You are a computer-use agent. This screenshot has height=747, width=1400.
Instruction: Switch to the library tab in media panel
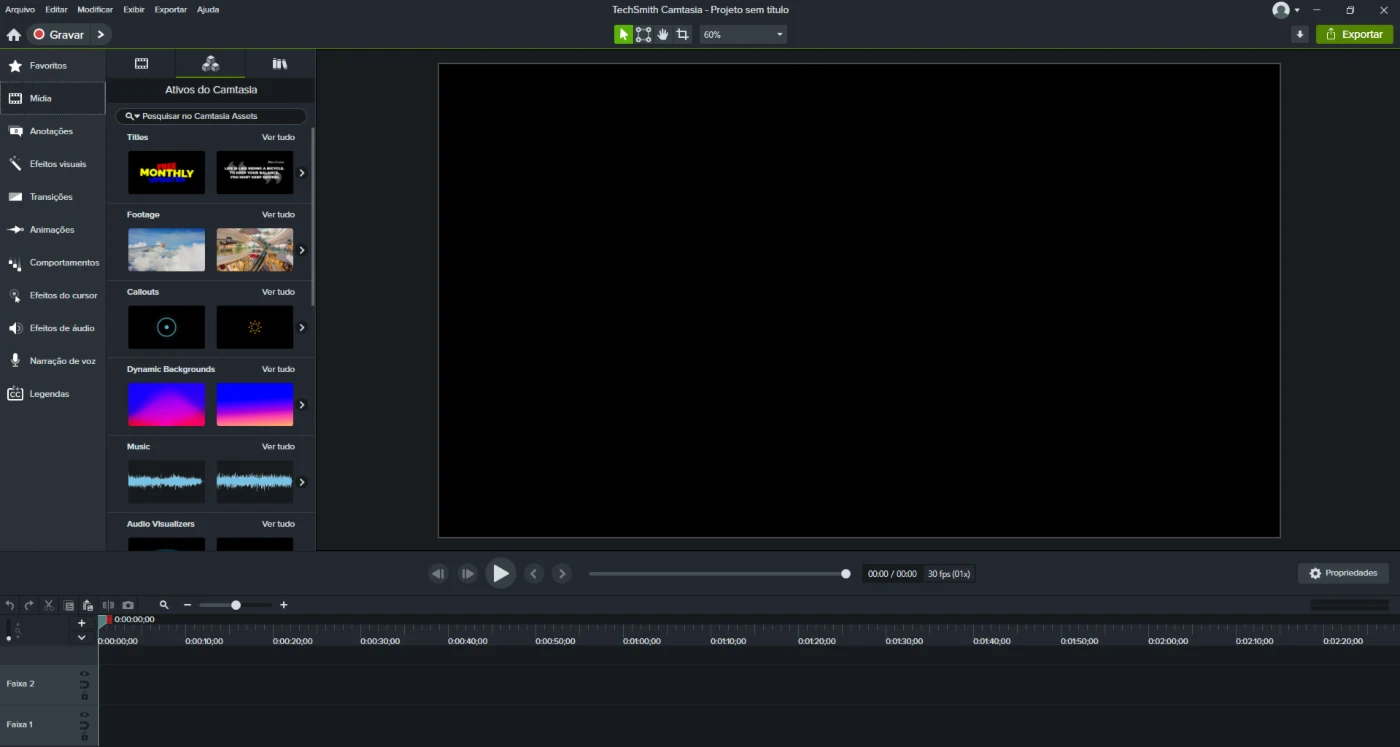pyautogui.click(x=279, y=62)
